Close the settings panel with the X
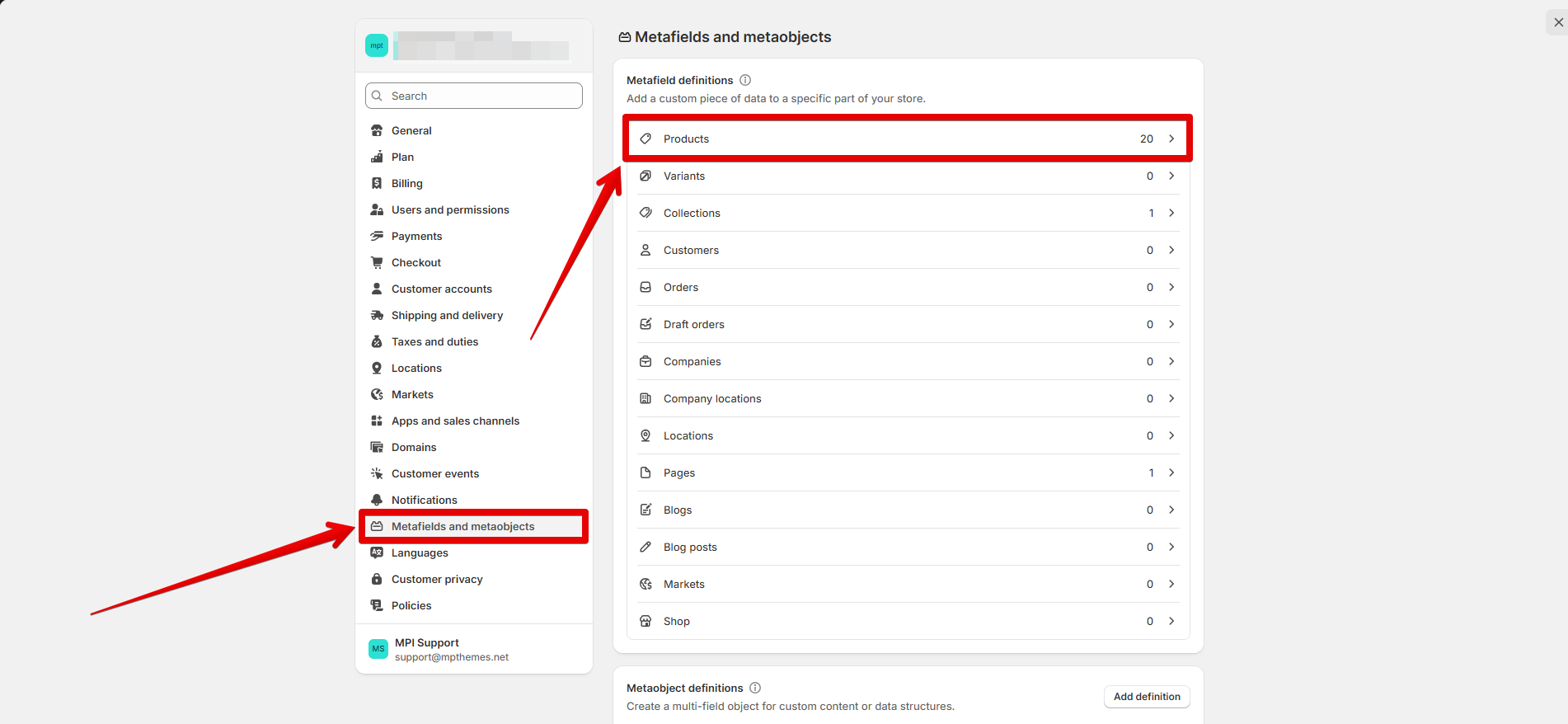The image size is (1568, 724). 1558,22
